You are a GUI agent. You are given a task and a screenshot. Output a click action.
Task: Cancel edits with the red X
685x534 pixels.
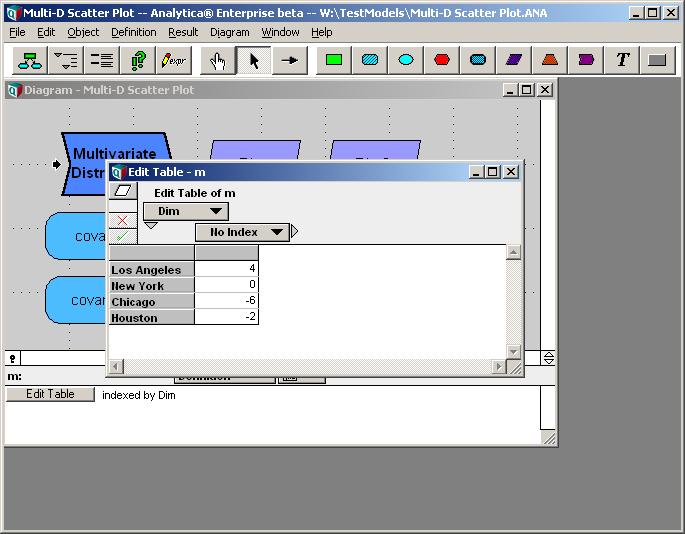click(x=123, y=220)
